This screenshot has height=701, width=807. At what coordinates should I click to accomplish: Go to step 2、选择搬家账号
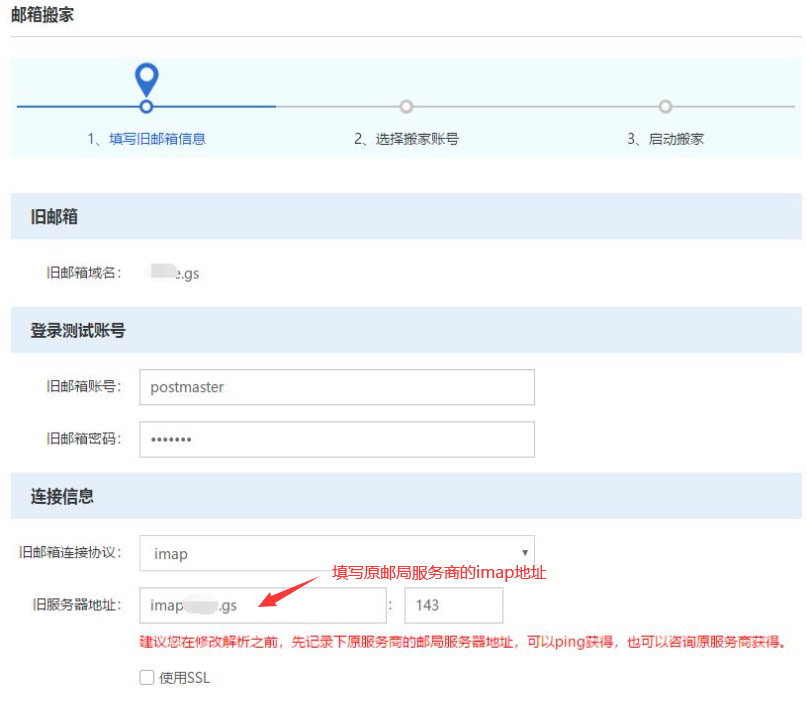click(406, 139)
